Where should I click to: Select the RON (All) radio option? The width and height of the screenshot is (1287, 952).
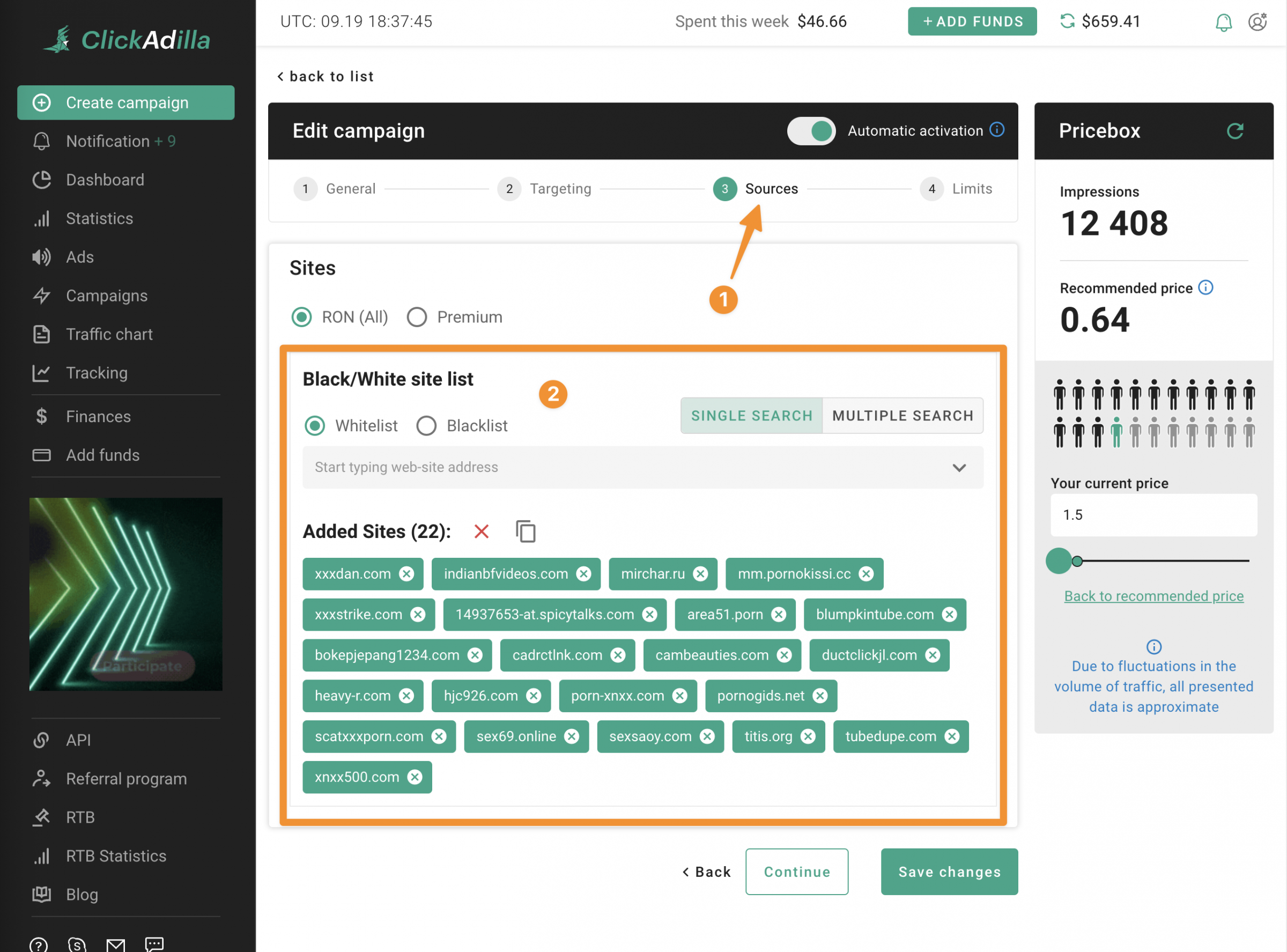coord(301,317)
